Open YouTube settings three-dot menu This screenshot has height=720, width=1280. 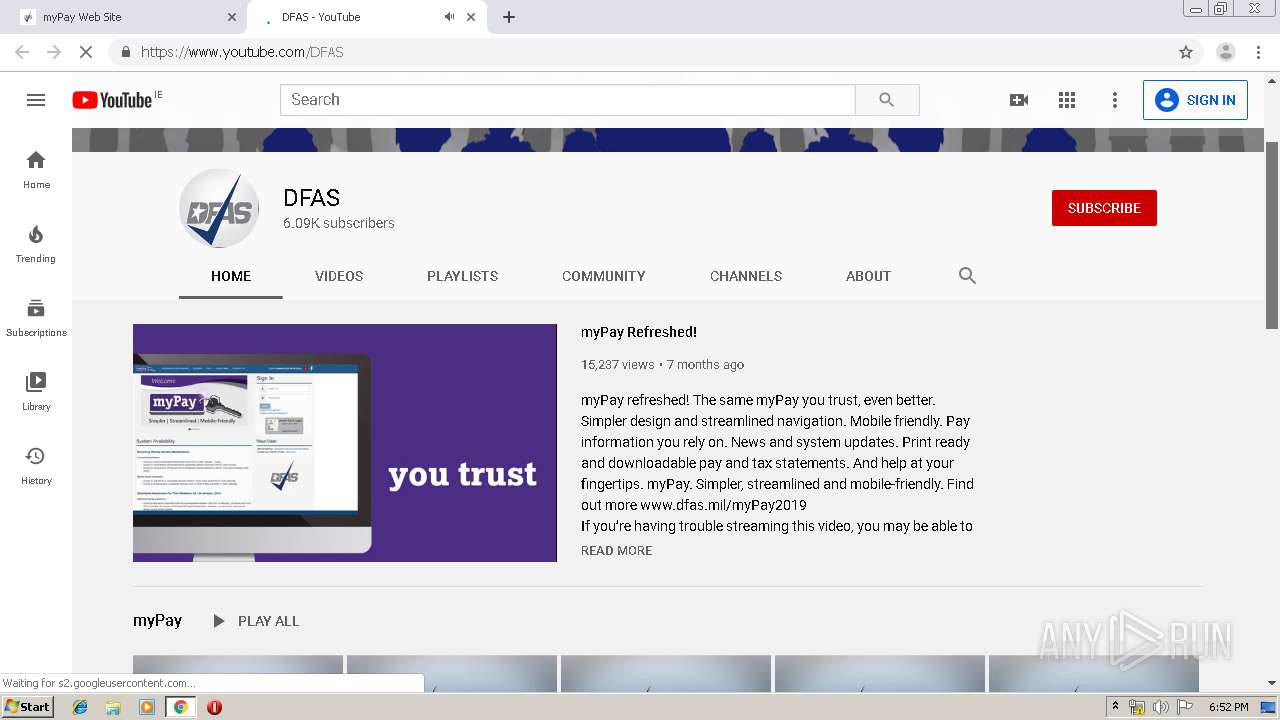[x=1115, y=100]
